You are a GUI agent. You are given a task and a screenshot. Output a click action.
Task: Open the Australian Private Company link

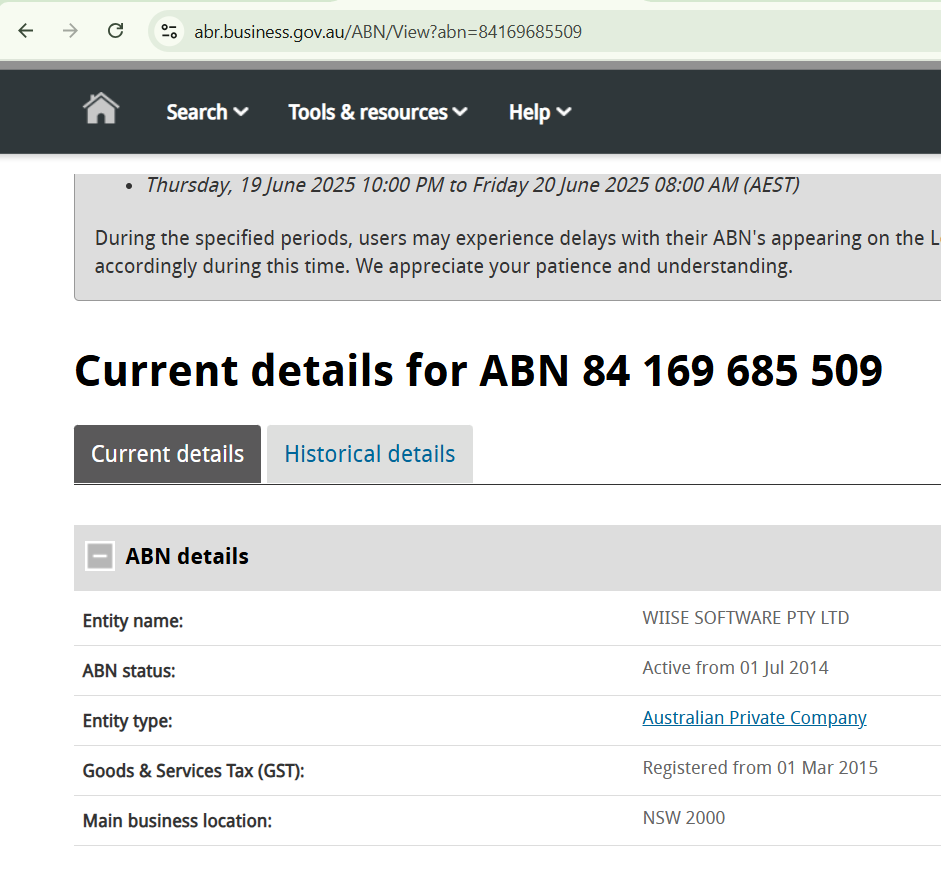tap(754, 717)
